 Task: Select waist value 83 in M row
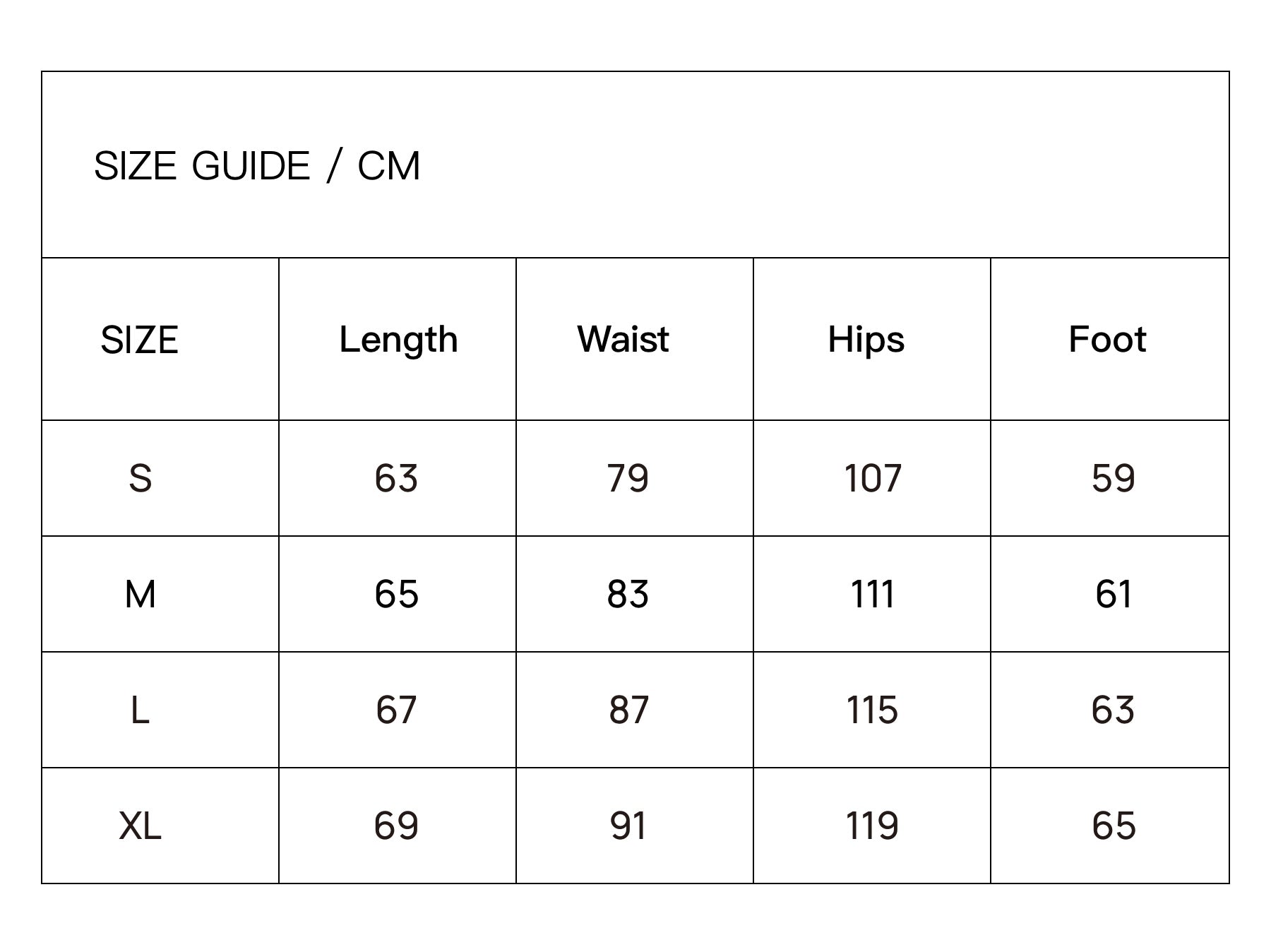[628, 594]
